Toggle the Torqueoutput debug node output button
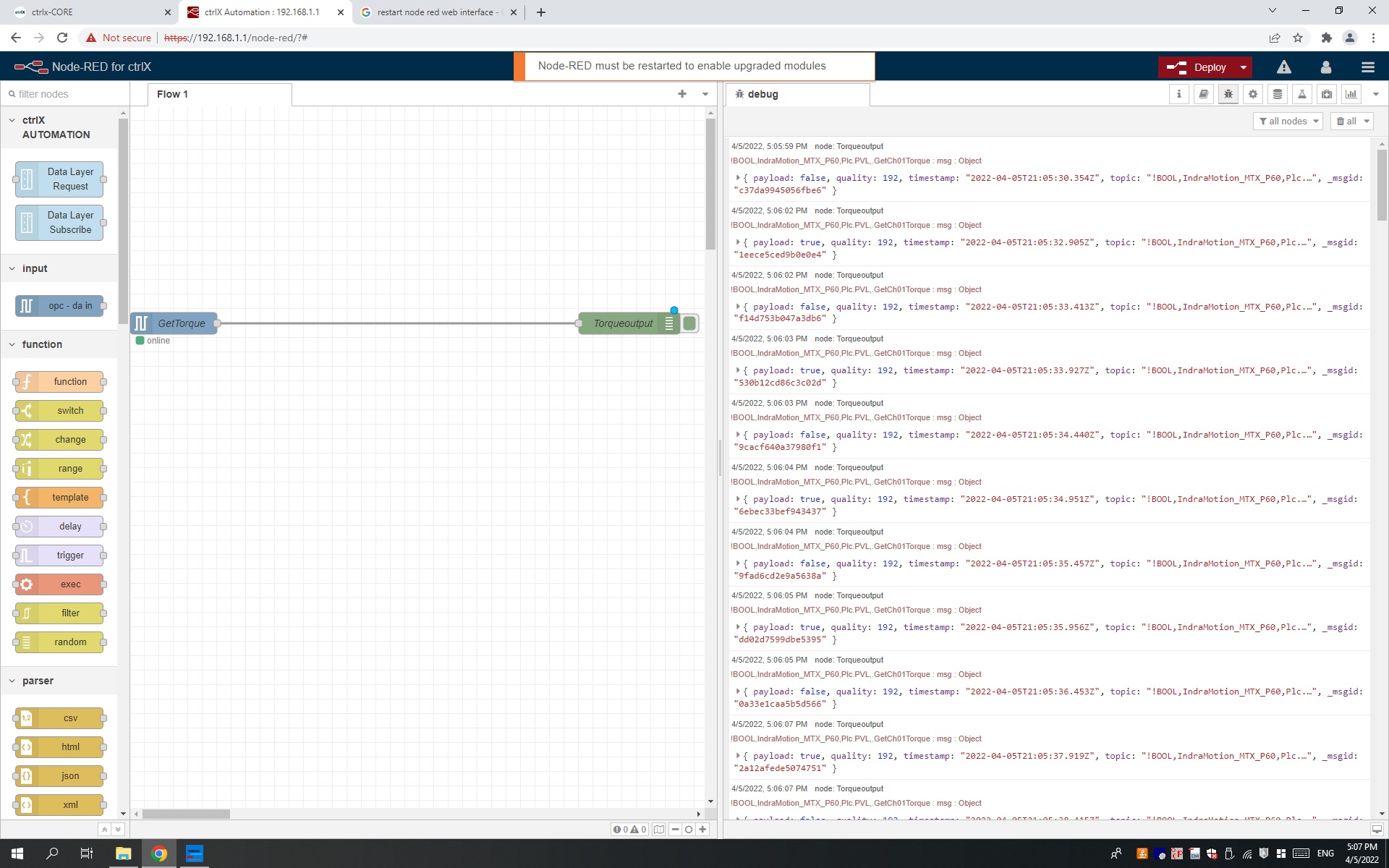1389x868 pixels. pos(690,323)
